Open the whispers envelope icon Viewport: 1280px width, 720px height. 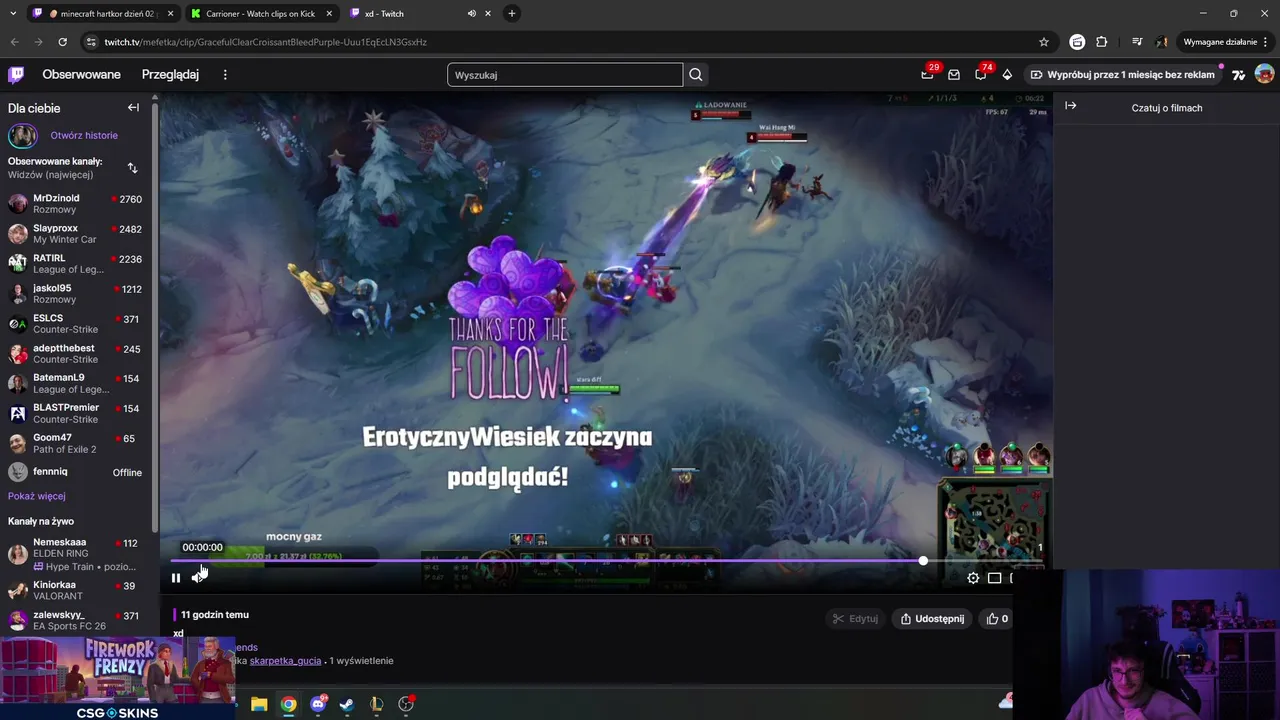[954, 75]
